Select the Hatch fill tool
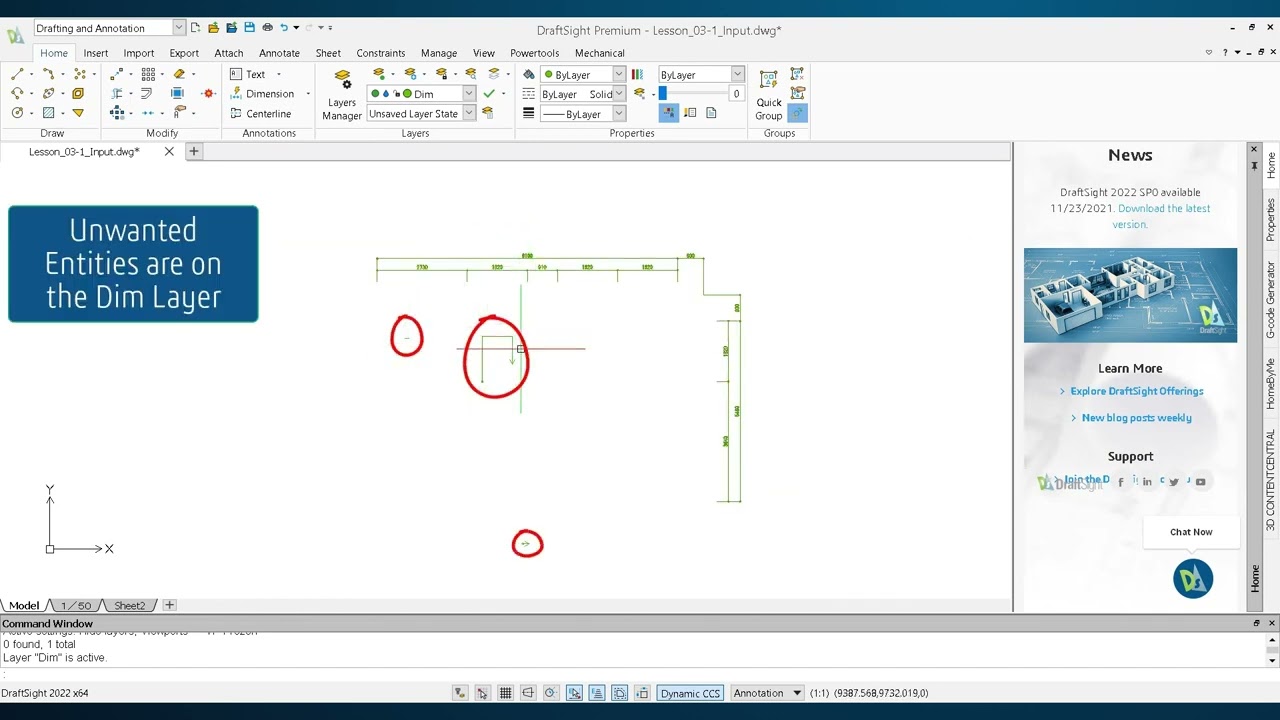1280x720 pixels. [48, 113]
